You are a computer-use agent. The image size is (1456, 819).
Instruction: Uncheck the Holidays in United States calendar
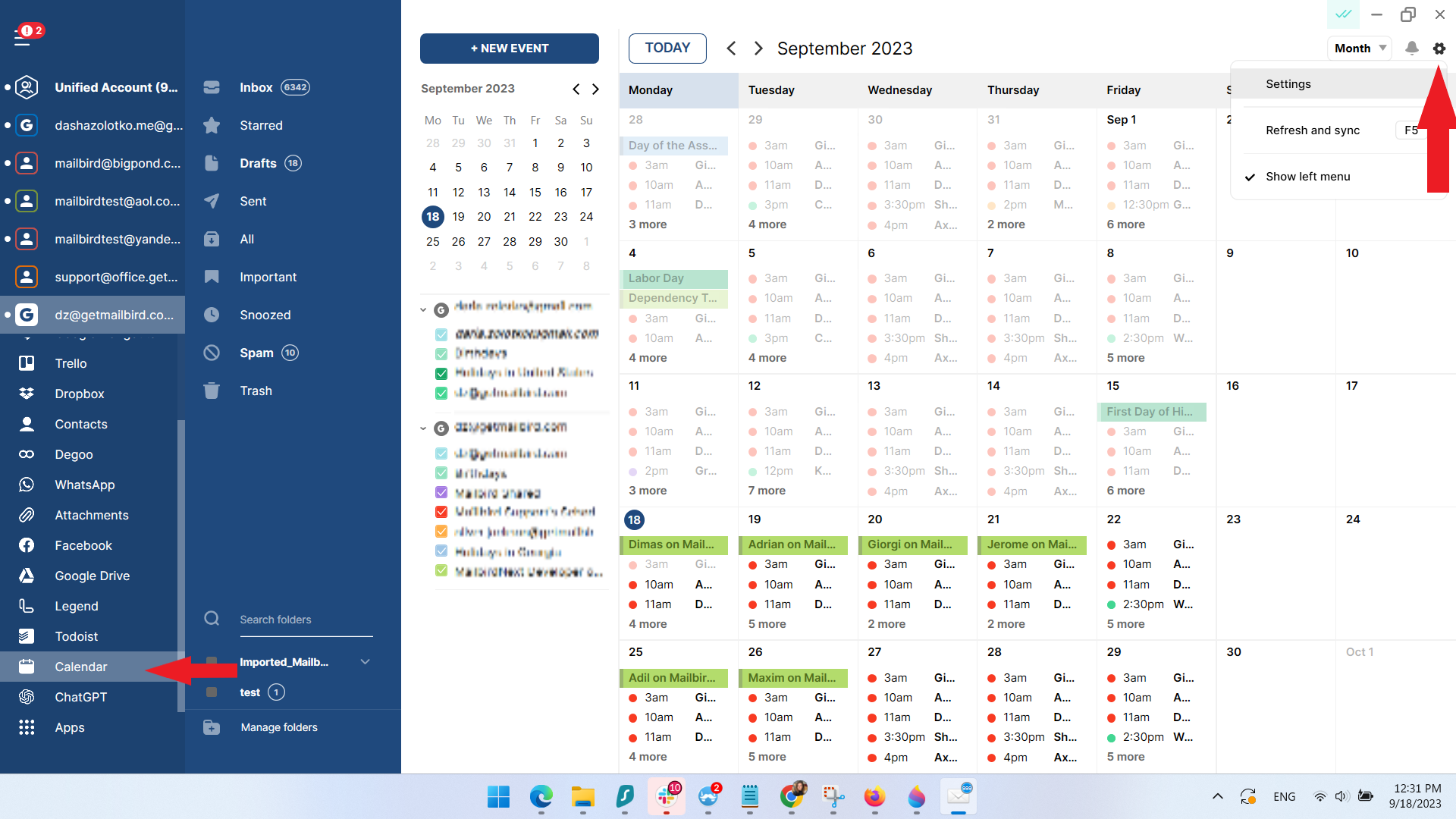click(x=441, y=373)
